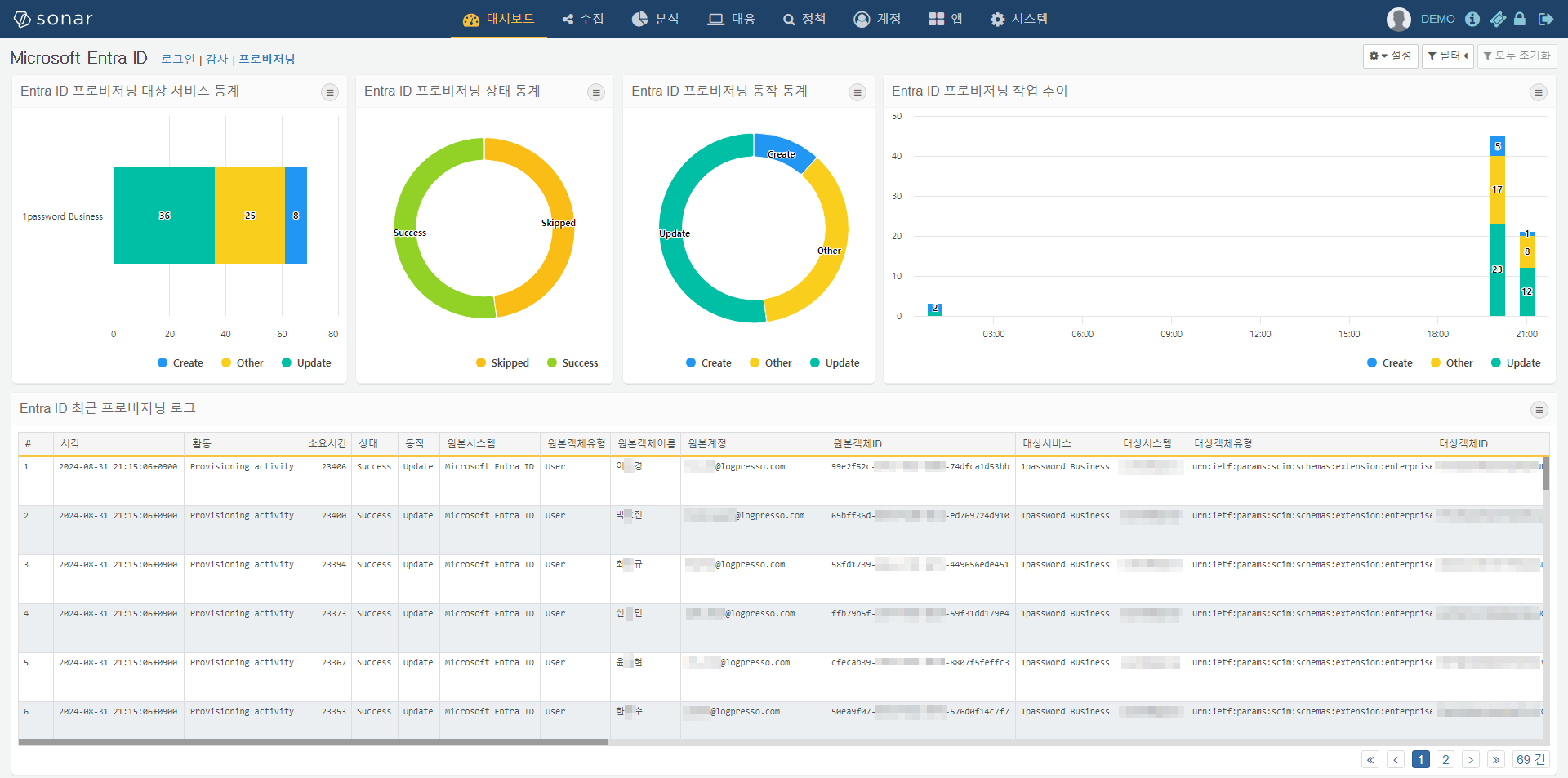Toggle Other legend in service bar chart
This screenshot has height=778, width=1568.
[243, 362]
